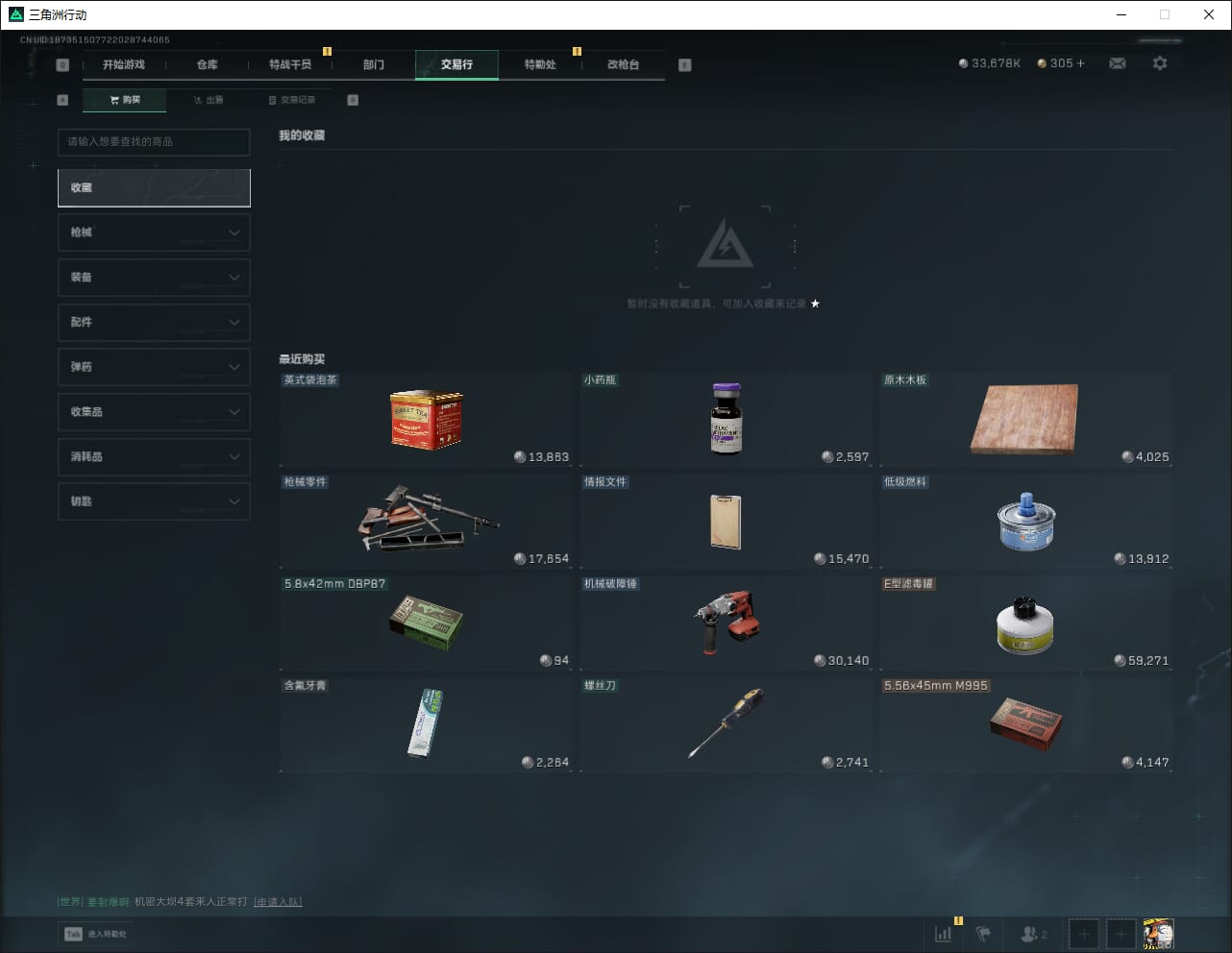
Task: Expand the 钥匙 category dropdown
Action: tap(154, 501)
